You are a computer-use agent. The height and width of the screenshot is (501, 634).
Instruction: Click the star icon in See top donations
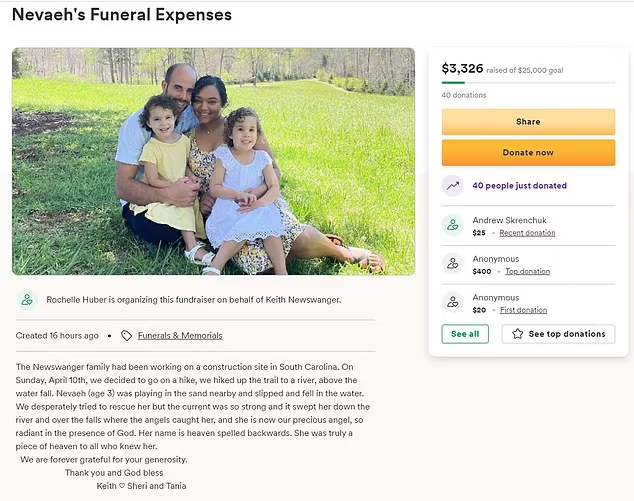click(517, 334)
